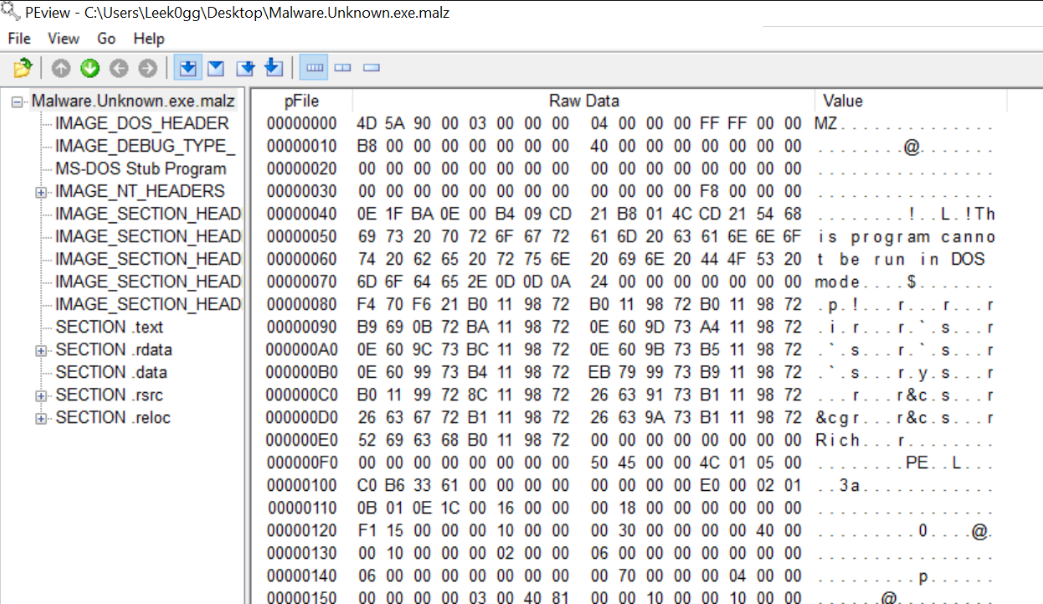Viewport: 1043px width, 604px height.
Task: Click the second blue address-view icon
Action: [x=215, y=68]
